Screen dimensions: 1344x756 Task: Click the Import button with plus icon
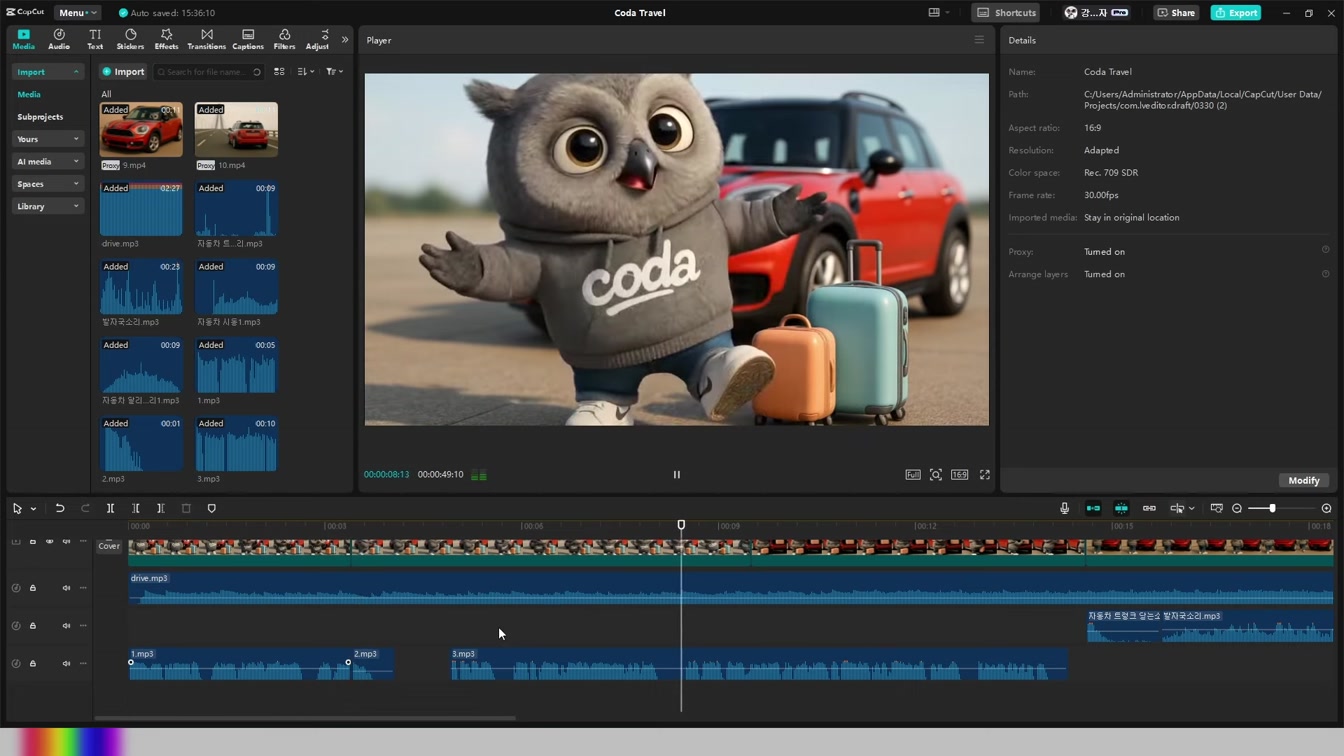pos(123,72)
